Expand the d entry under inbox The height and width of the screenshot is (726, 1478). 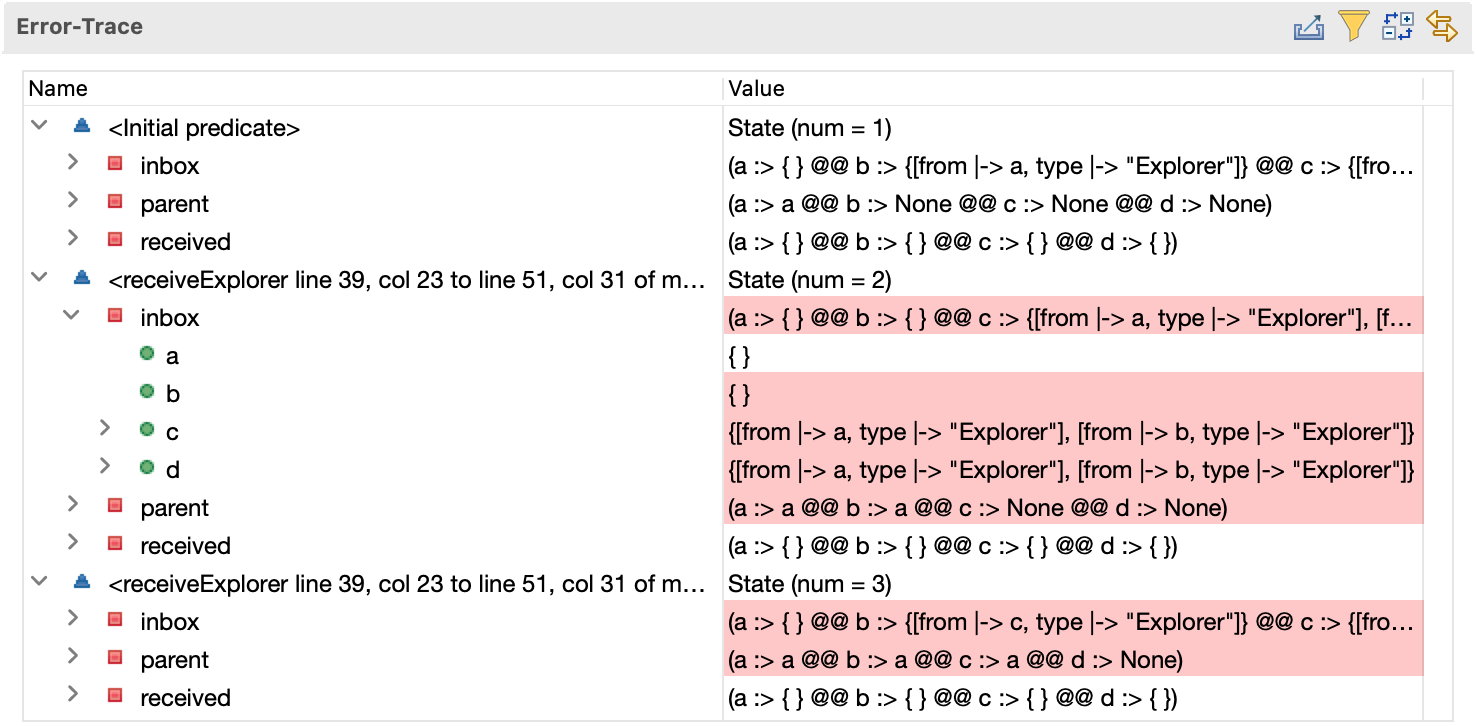pos(105,469)
